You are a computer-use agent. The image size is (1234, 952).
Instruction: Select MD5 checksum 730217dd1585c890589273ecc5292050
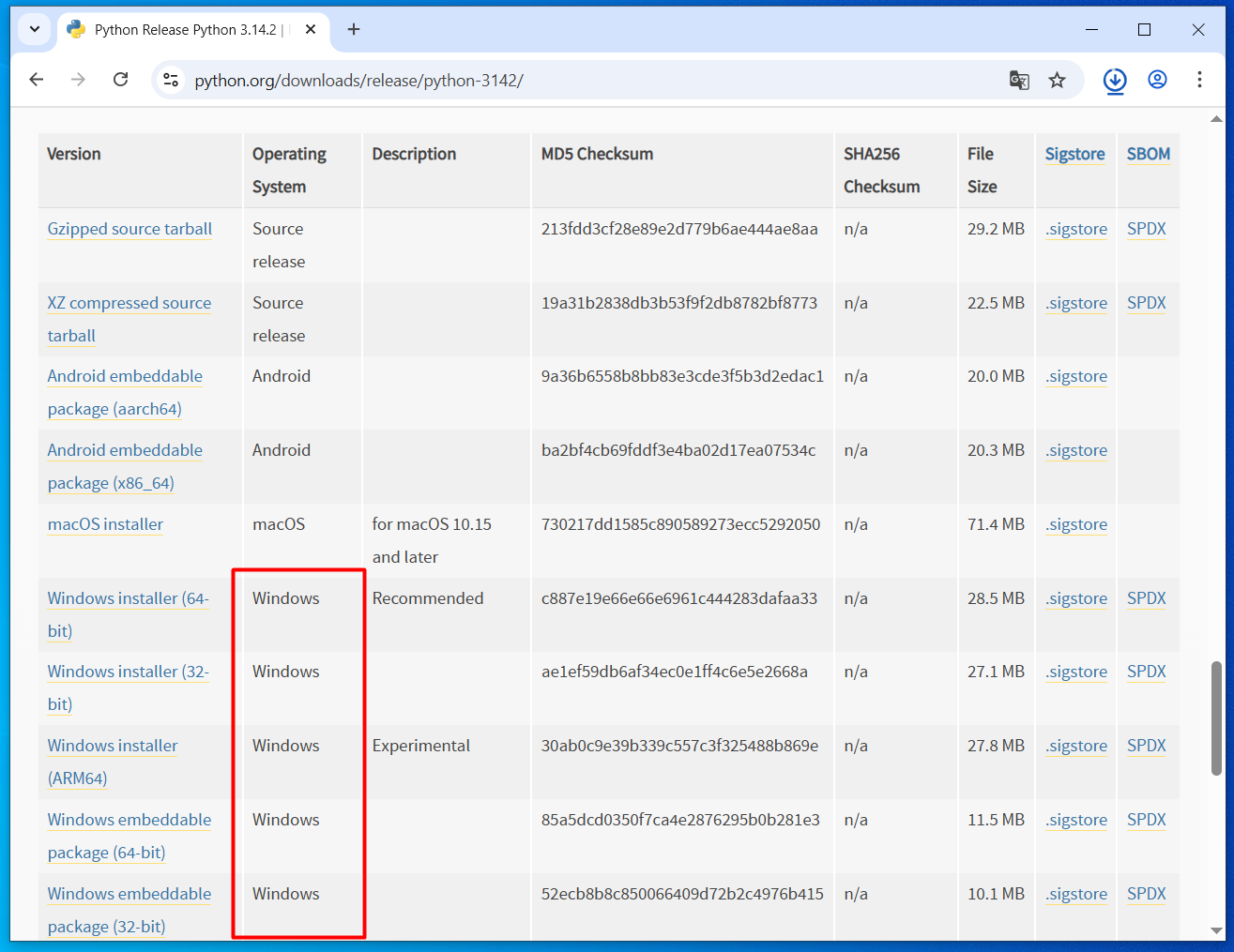(680, 524)
